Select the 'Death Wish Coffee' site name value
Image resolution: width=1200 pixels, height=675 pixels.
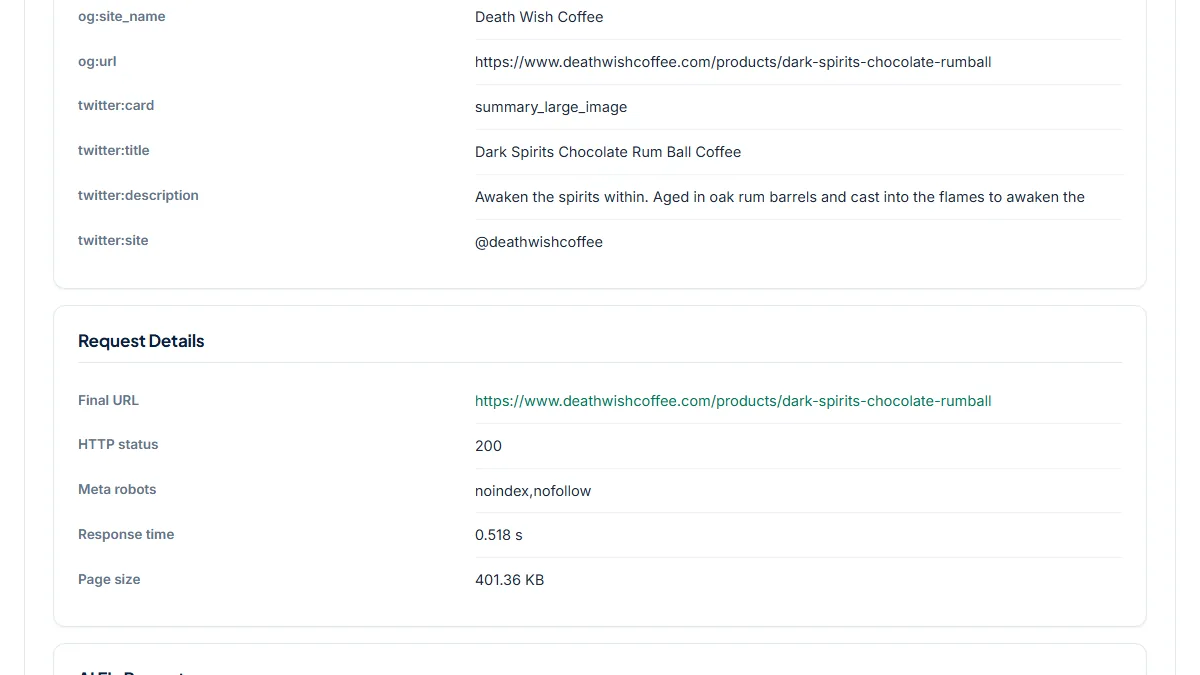539,17
